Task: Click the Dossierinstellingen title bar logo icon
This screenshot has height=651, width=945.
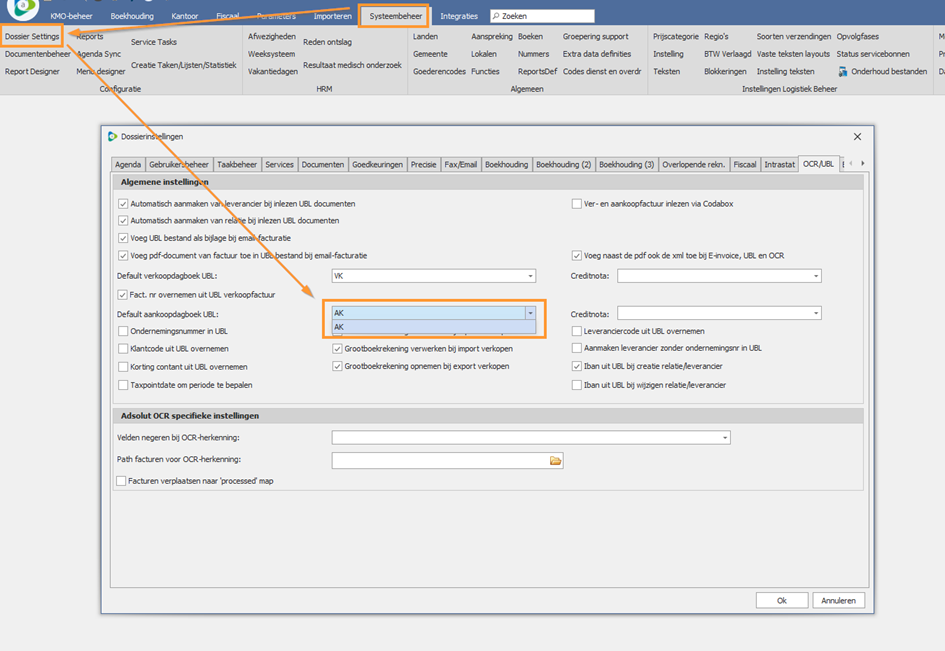Action: click(x=112, y=136)
